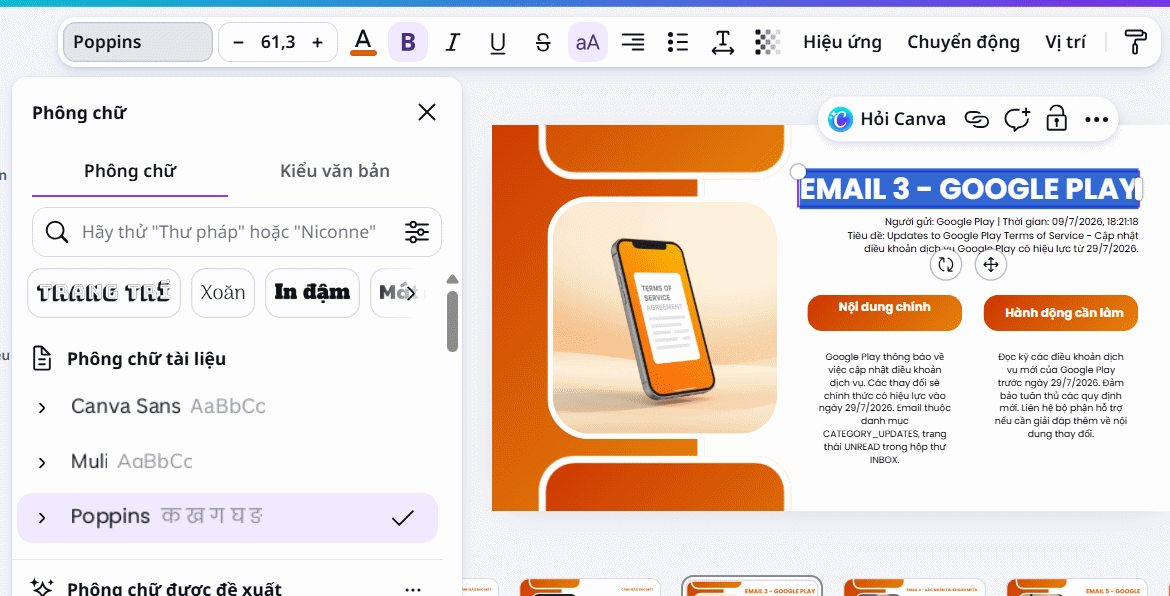Click the scrollbar up arrow
Viewport: 1170px width, 596px height.
tap(452, 280)
